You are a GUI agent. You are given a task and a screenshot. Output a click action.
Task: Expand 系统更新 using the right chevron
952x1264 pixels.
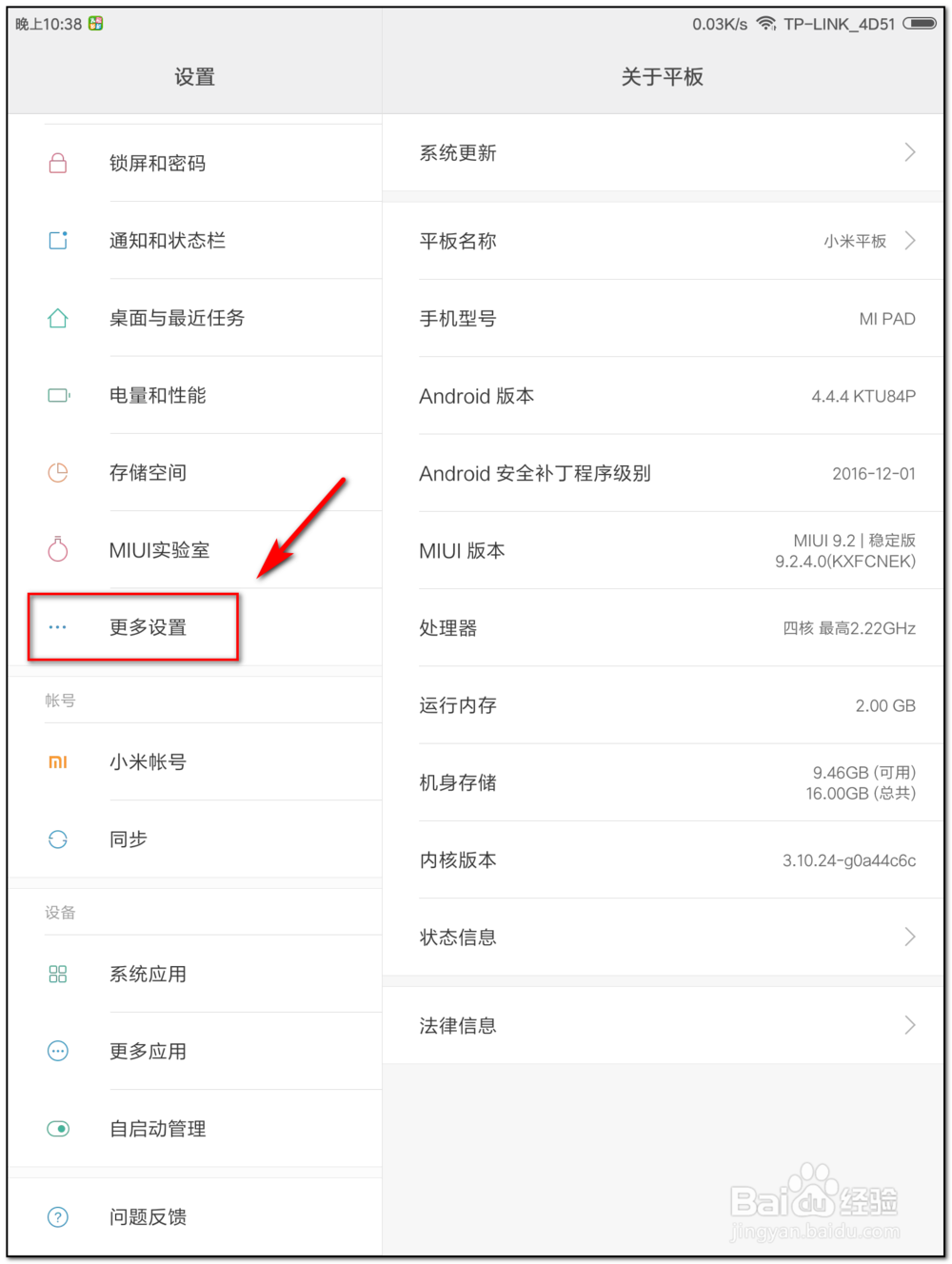click(908, 152)
